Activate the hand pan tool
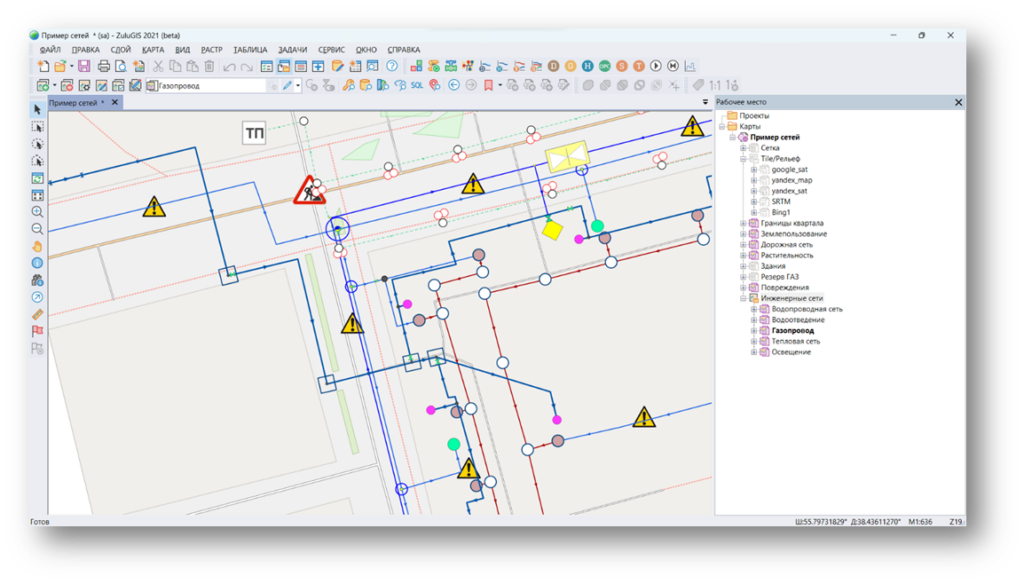Image resolution: width=1024 pixels, height=584 pixels. pos(37,246)
